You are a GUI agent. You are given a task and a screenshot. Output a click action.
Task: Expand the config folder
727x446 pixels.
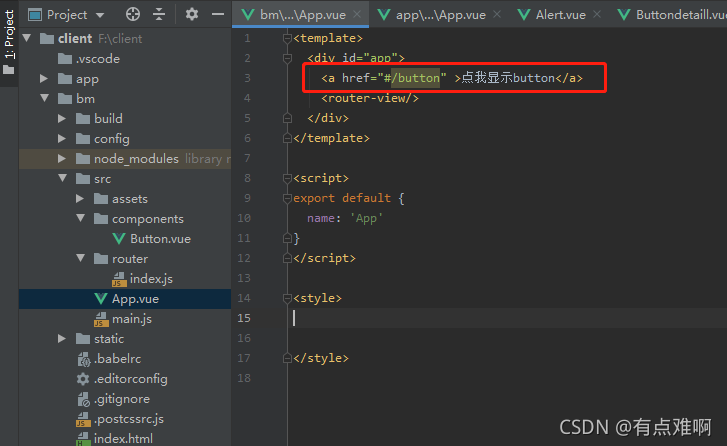(62, 138)
